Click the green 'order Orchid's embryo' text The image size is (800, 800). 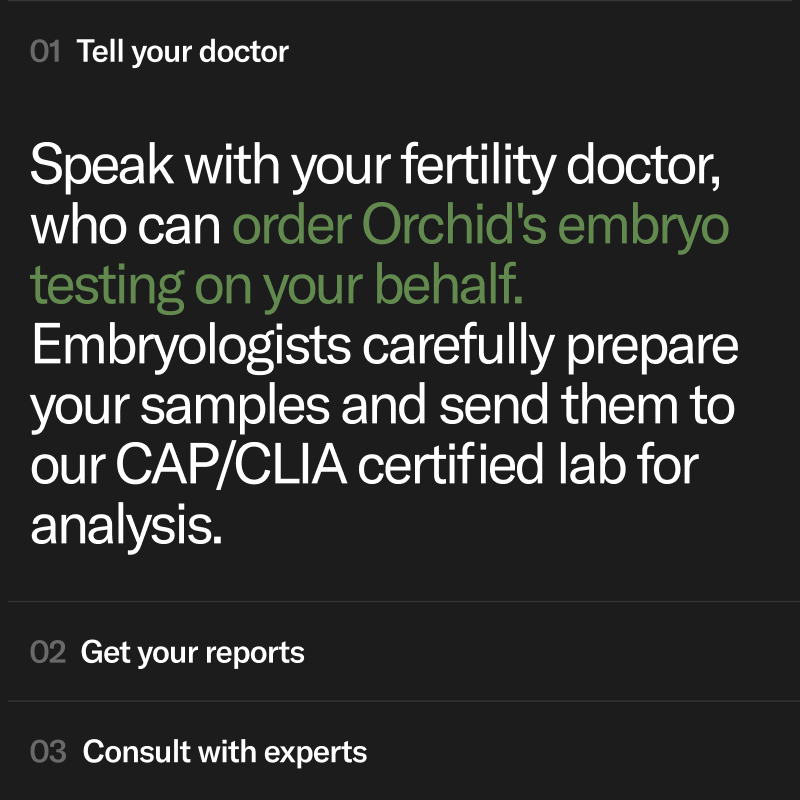tap(481, 226)
